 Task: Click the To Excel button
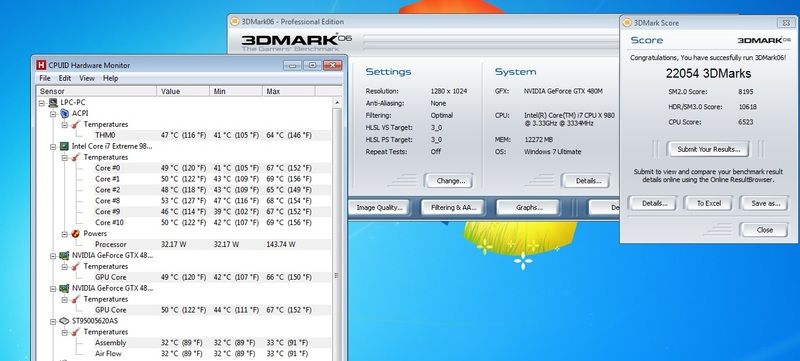tap(709, 203)
